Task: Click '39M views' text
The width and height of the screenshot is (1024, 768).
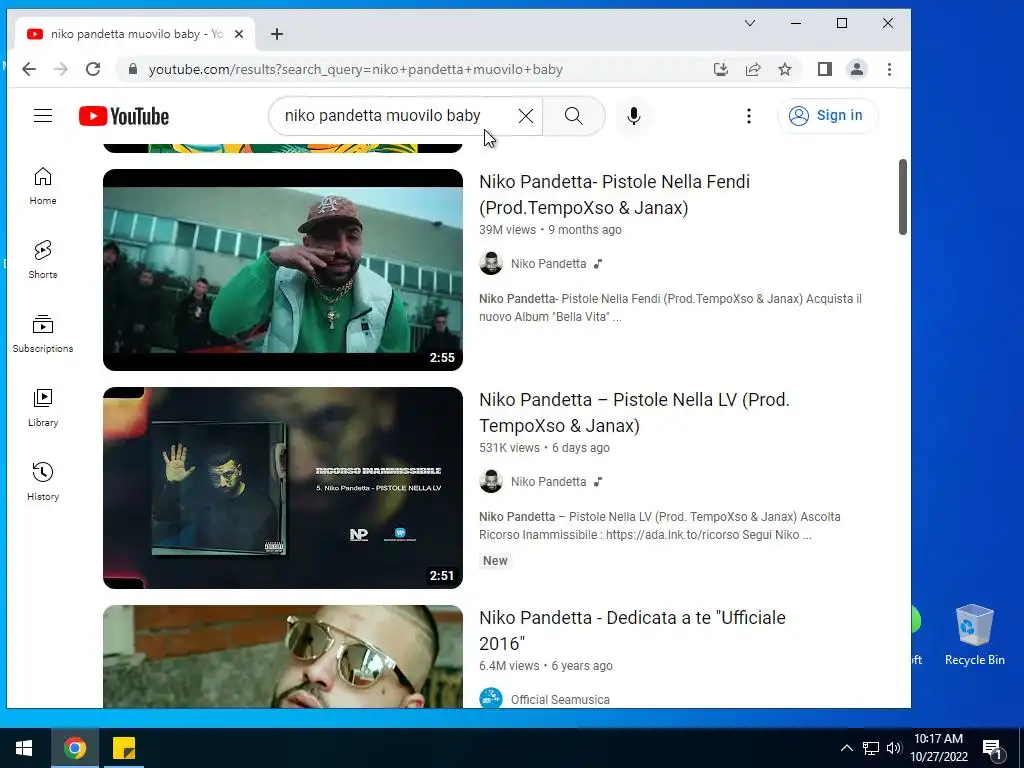Action: click(507, 230)
